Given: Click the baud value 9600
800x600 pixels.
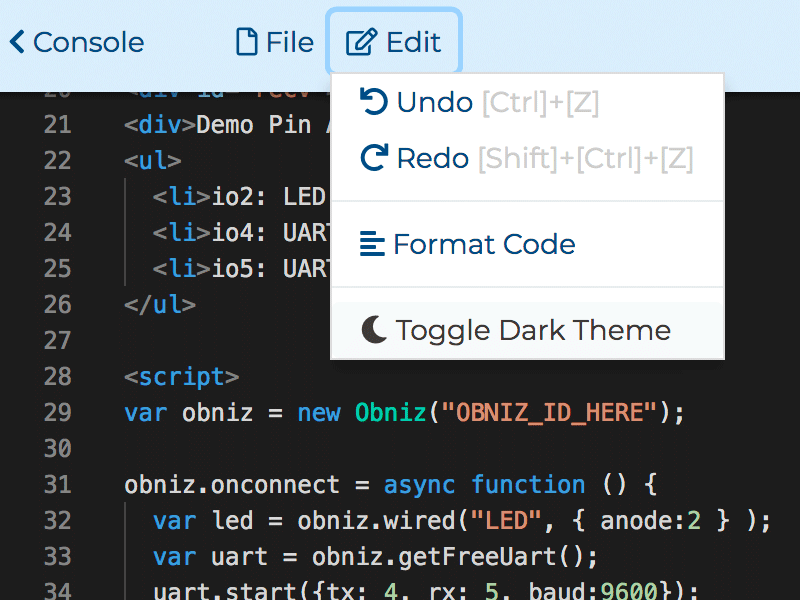Looking at the screenshot, I should point(629,591).
